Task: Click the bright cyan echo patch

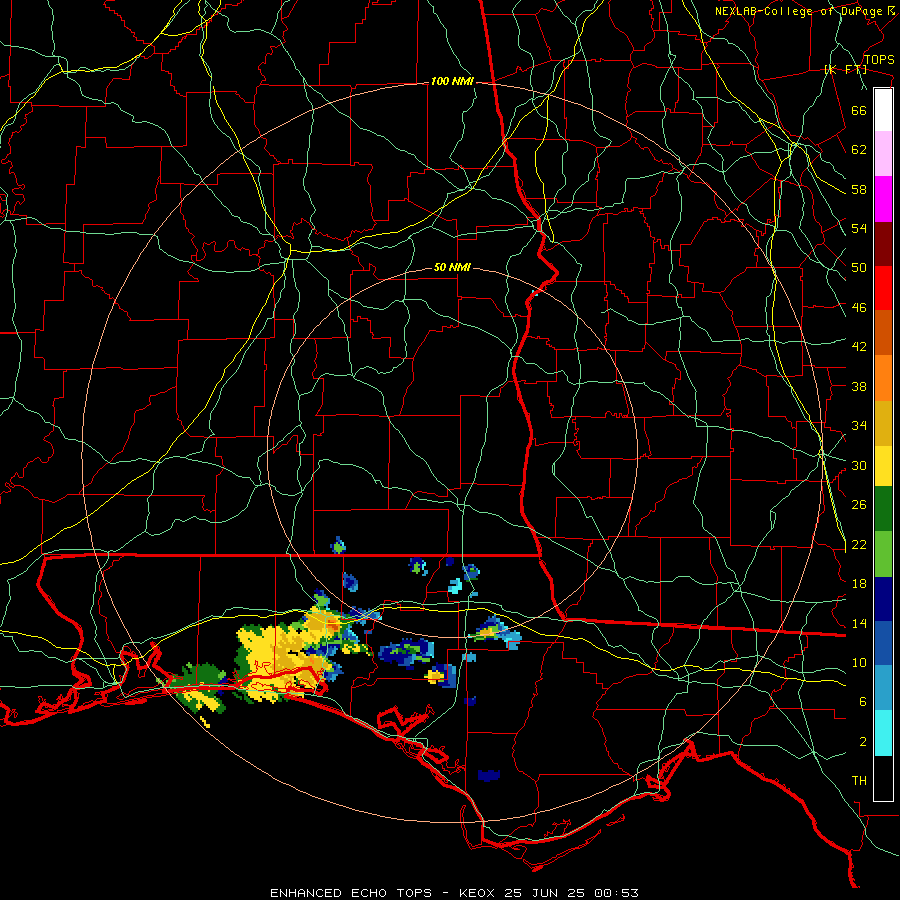Action: [455, 586]
